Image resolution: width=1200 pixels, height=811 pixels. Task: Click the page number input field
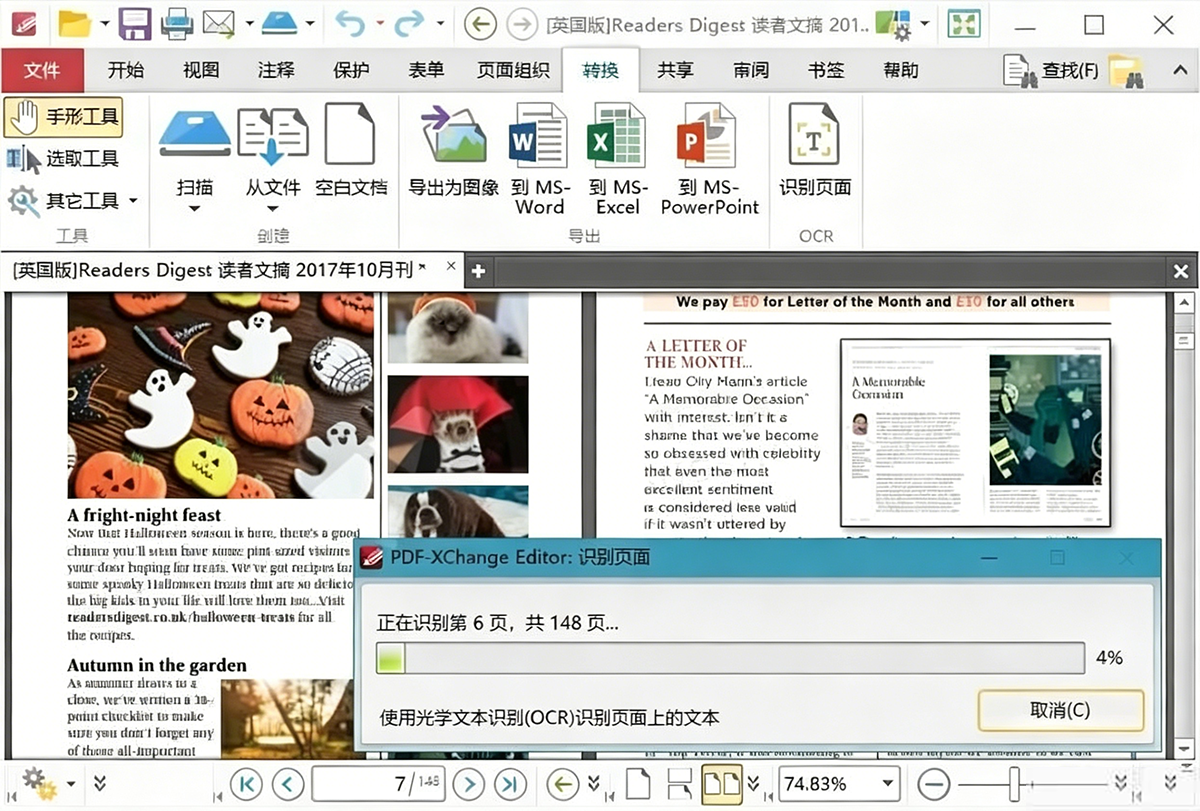pos(379,783)
